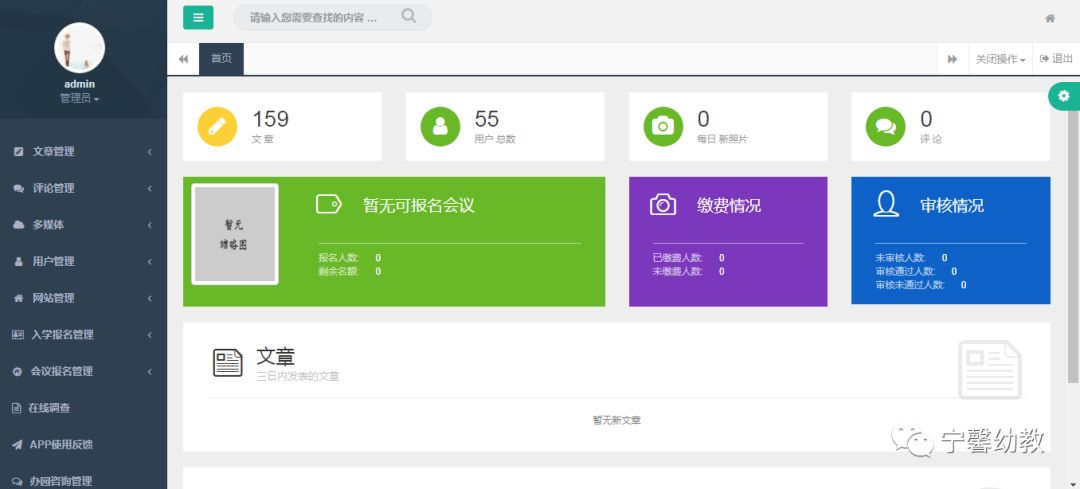Open the 管理员 dropdown under admin
Screen dimensions: 1080x489
pyautogui.click(x=79, y=98)
